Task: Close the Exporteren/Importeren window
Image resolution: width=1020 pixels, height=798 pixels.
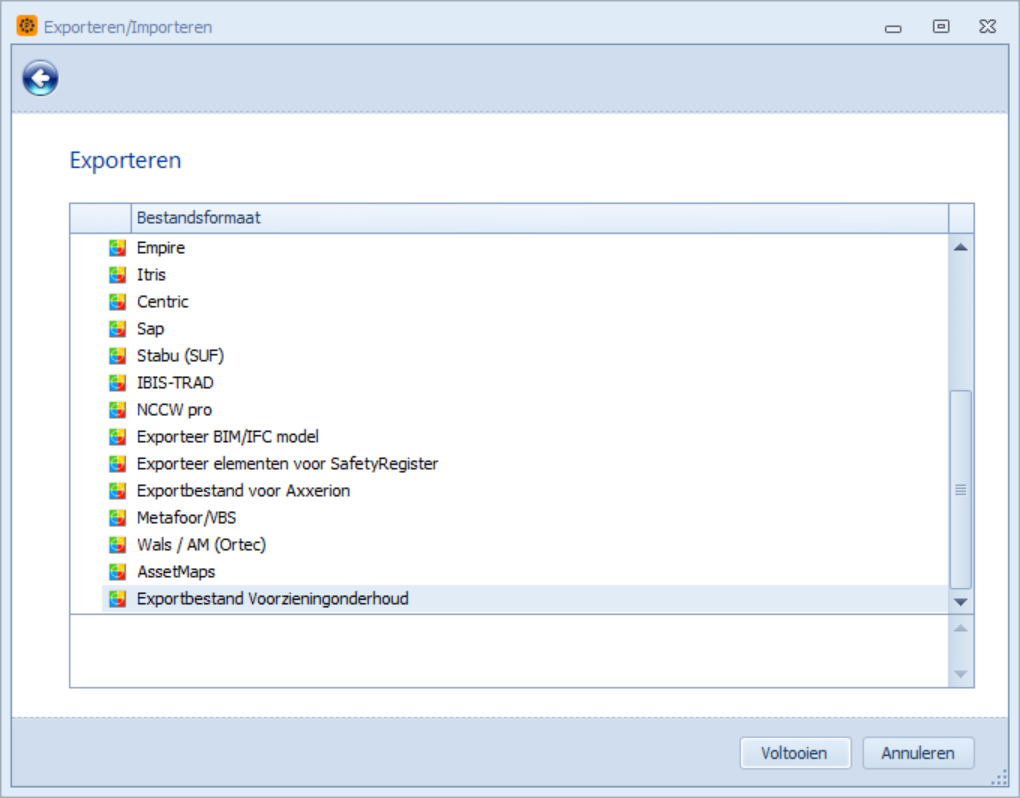Action: [x=987, y=27]
